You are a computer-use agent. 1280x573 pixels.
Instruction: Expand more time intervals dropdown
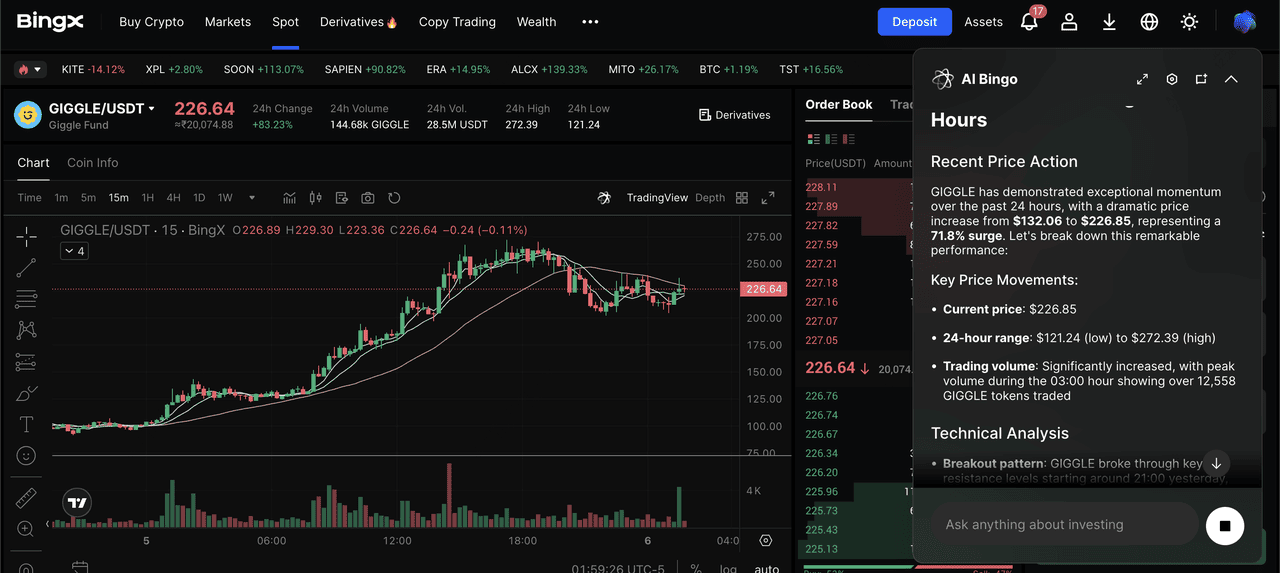coord(252,198)
